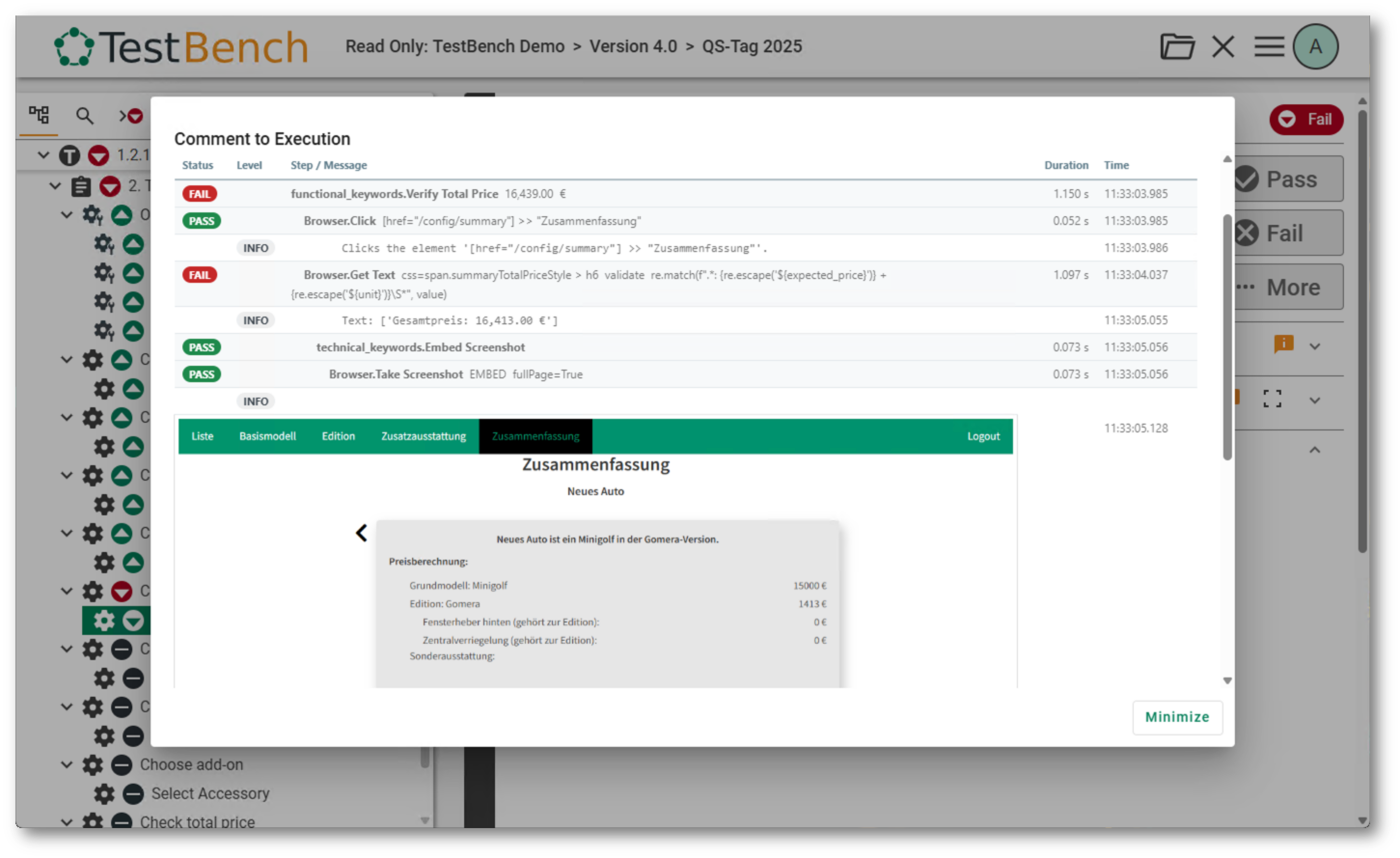Select the Choose add-on tree item

point(192,765)
